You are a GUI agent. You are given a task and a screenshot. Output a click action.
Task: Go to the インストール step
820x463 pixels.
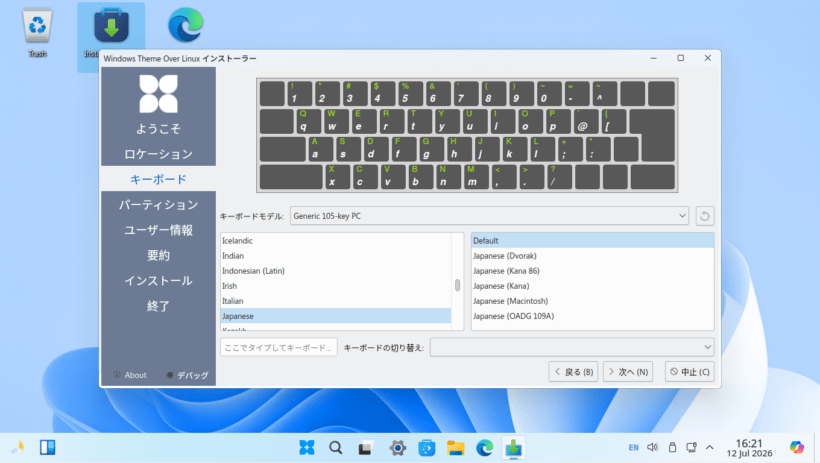[x=158, y=280]
